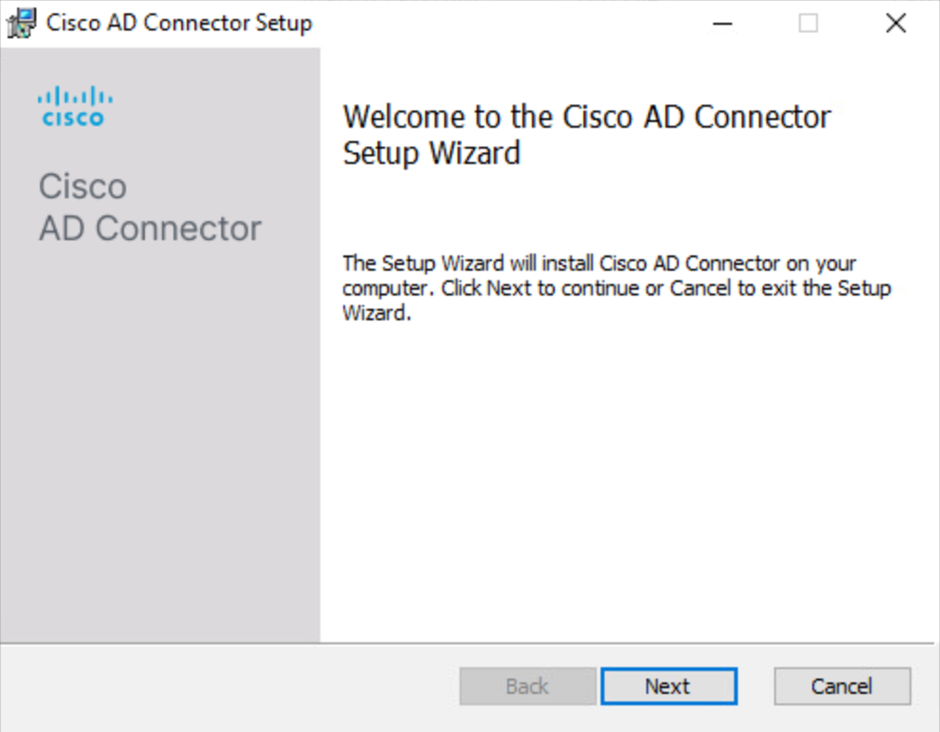This screenshot has width=940, height=732.
Task: Click the Setup Wizard description paragraph
Action: click(617, 288)
